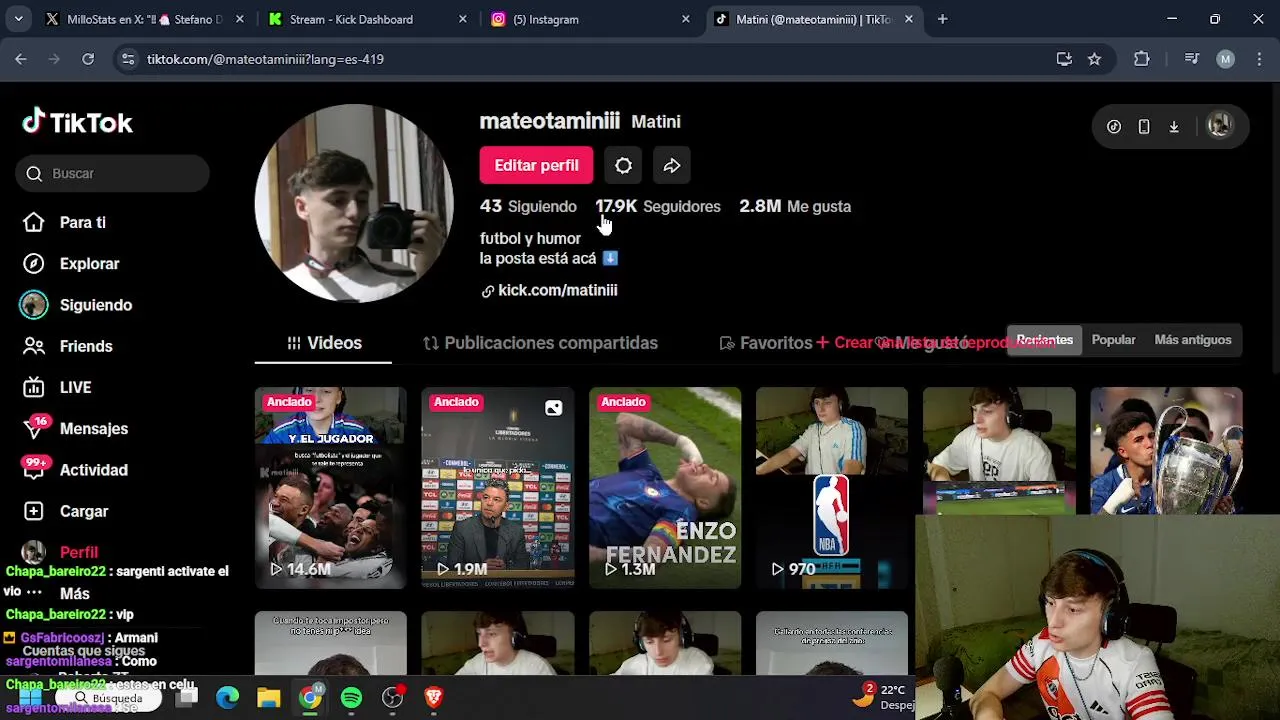
Task: Open pinned video with 1.9M views
Action: coord(498,488)
